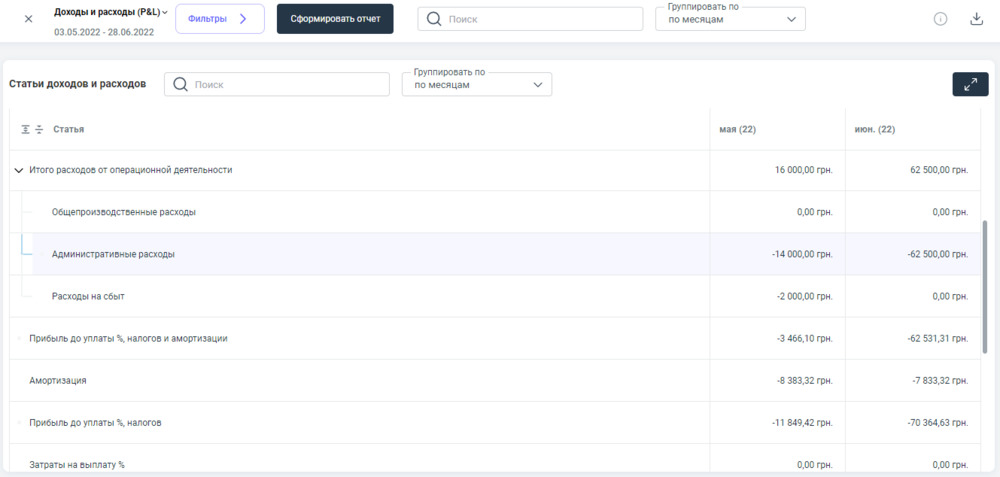Open the 'Фильтры' panel
Viewport: 1000px width, 477px height.
pos(219,19)
